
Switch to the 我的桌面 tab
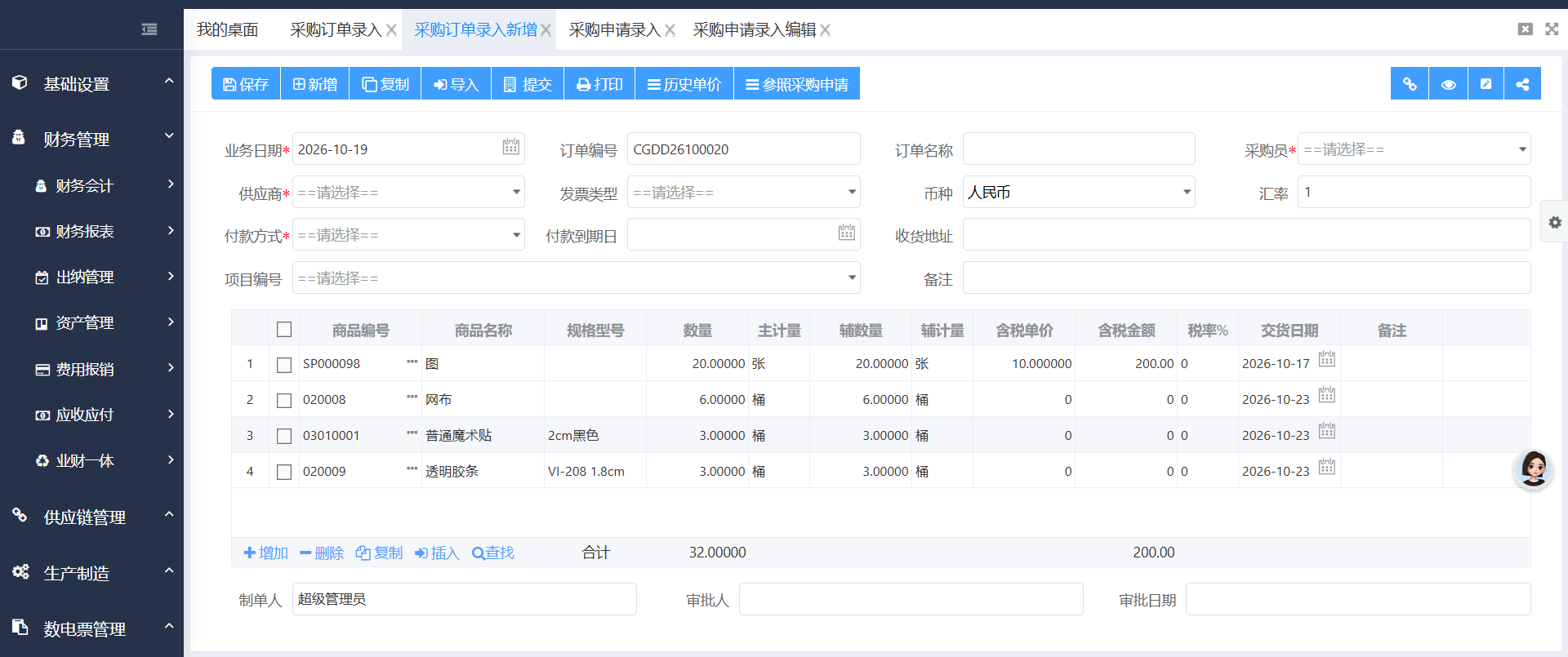228,30
